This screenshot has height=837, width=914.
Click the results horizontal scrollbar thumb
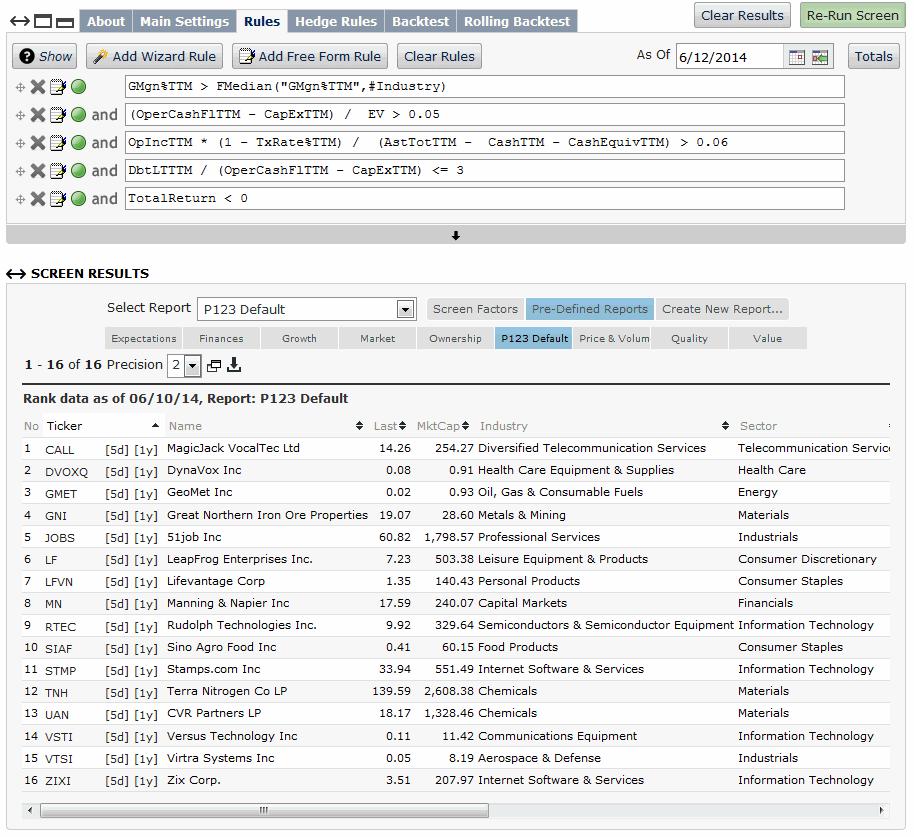[x=264, y=810]
